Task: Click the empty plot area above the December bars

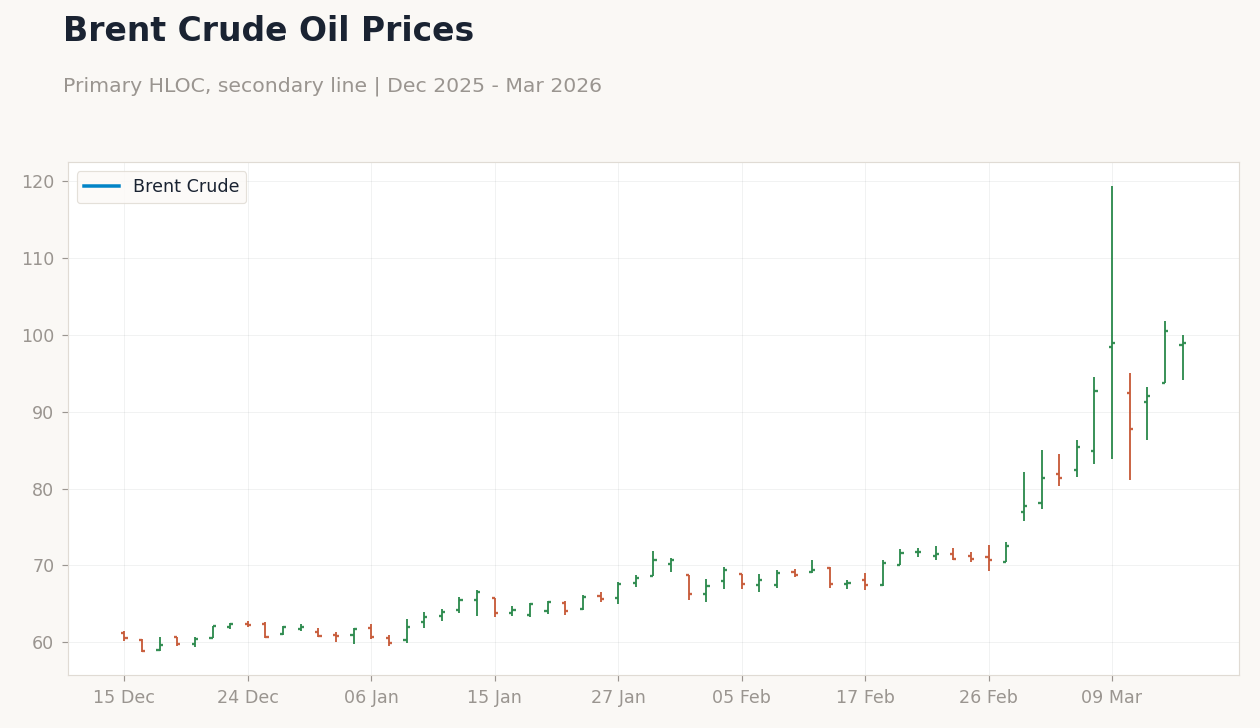Action: pos(200,400)
